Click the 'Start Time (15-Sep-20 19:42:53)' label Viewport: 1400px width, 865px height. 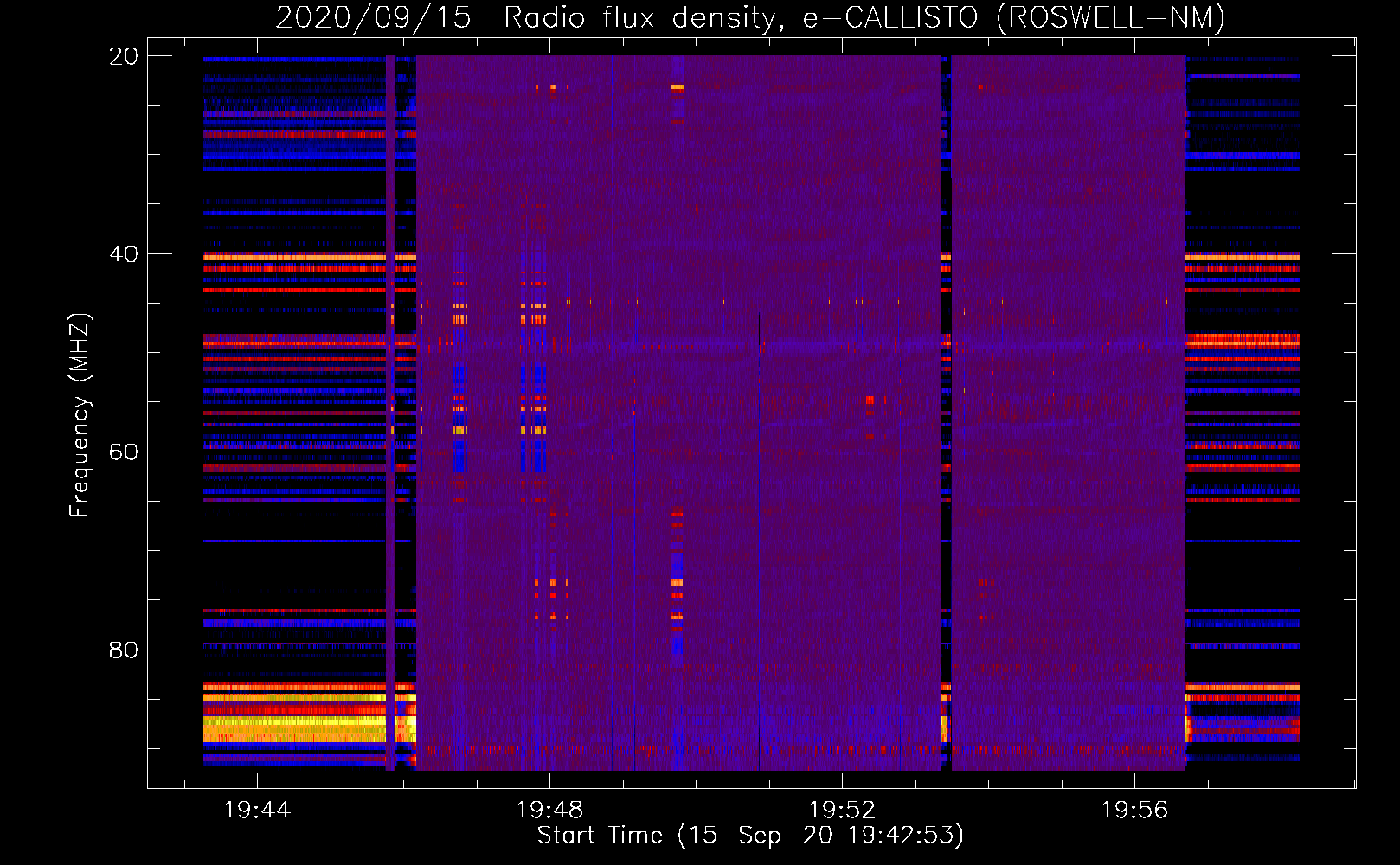(x=750, y=836)
